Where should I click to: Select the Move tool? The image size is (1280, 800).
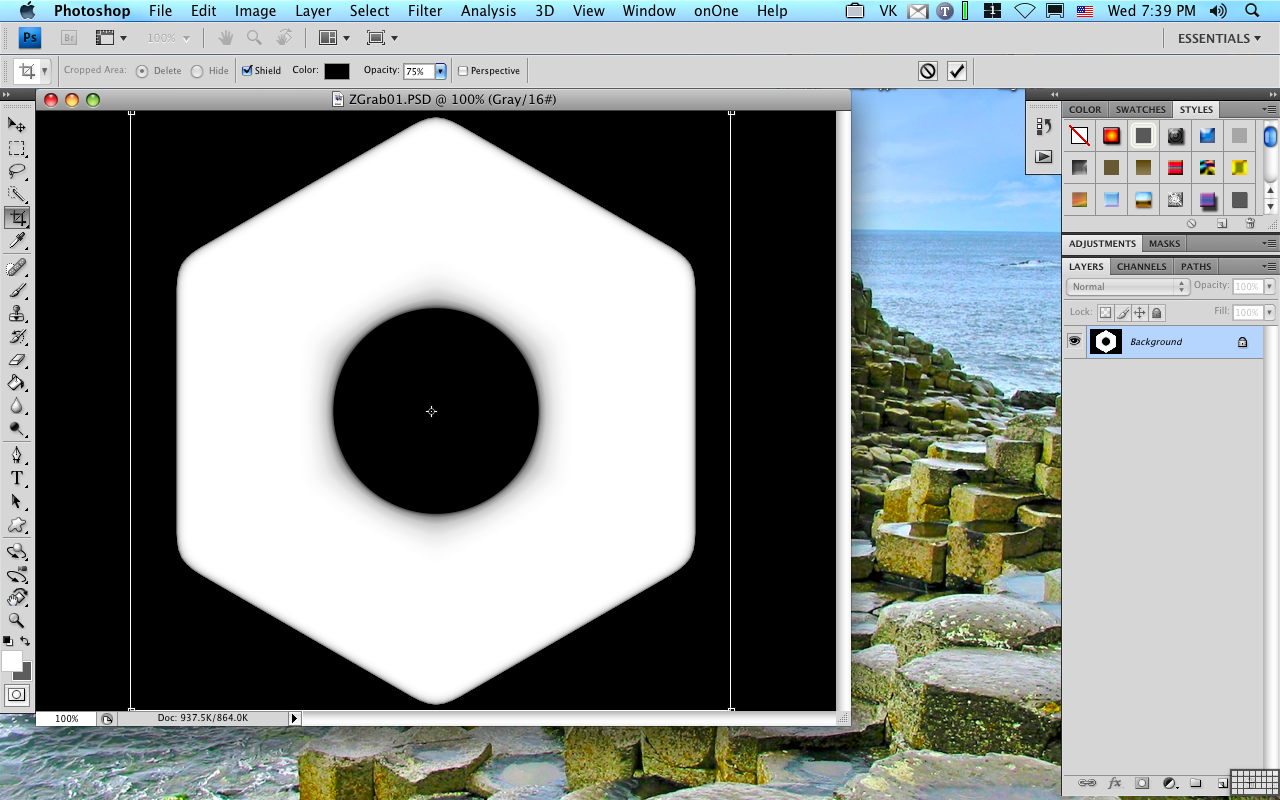pos(17,125)
